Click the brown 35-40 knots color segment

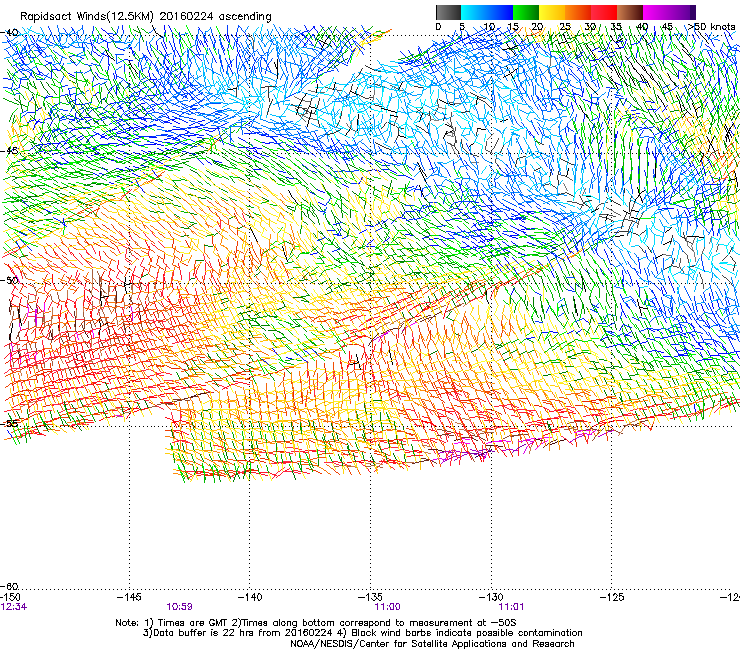point(630,12)
